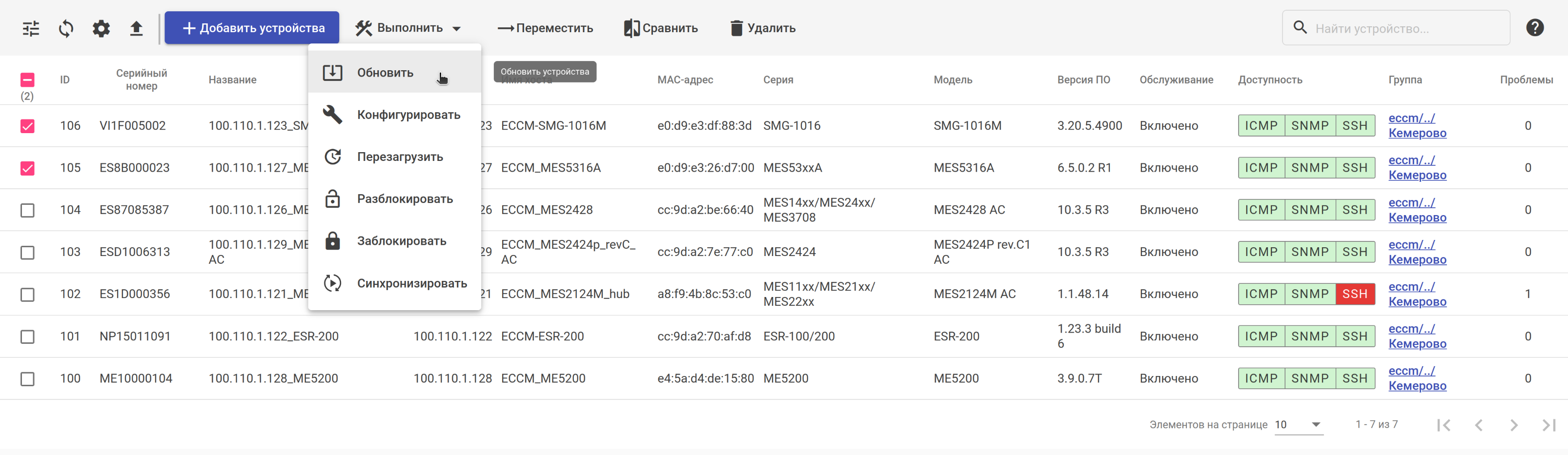
Task: Click the refresh devices icon
Action: 66,29
